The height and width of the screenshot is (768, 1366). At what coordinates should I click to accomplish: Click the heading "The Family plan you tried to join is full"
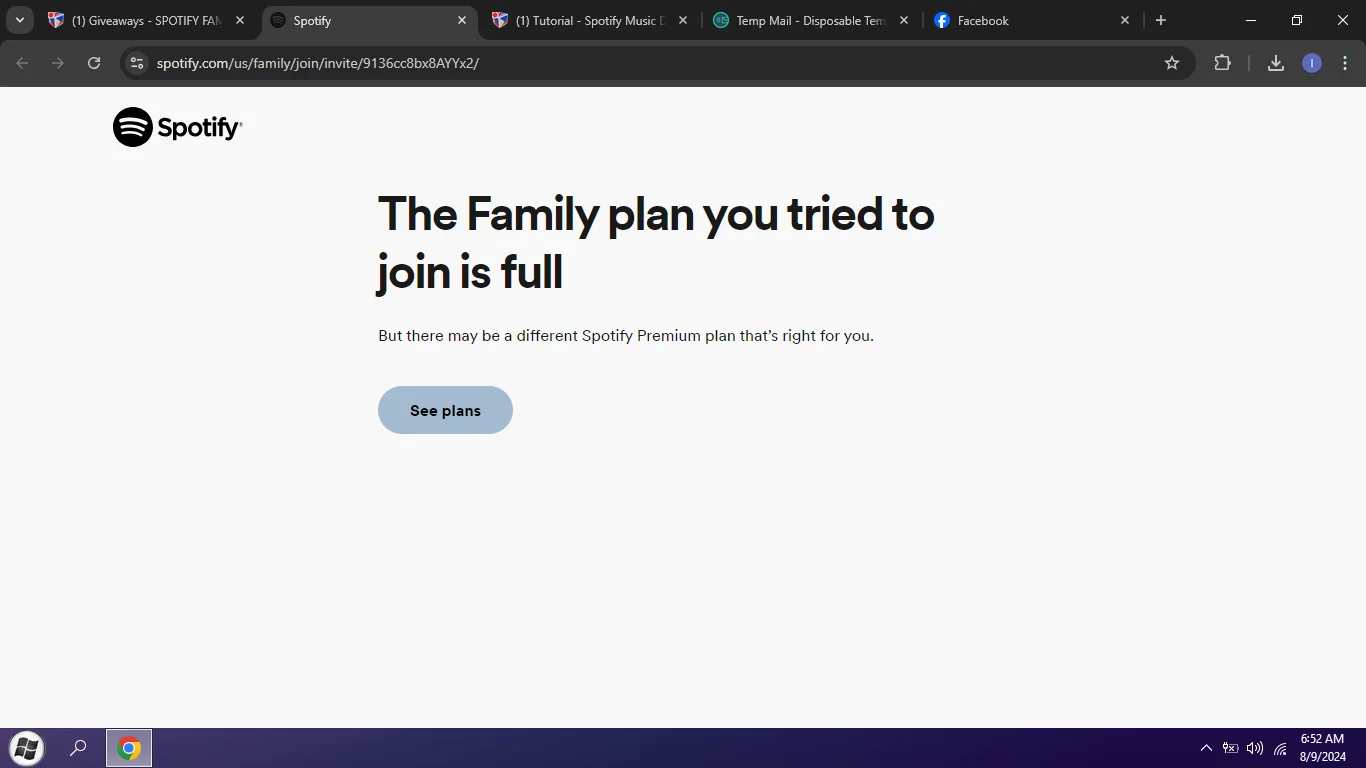pyautogui.click(x=656, y=243)
